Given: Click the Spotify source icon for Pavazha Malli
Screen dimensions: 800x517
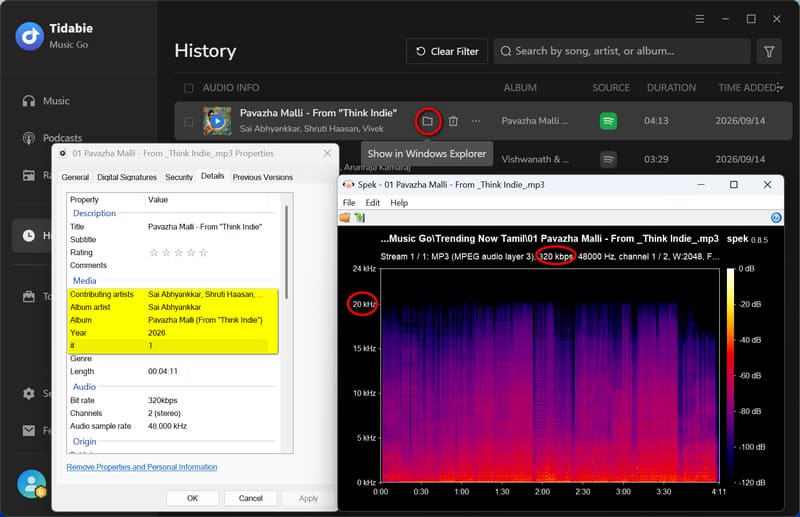Looking at the screenshot, I should coord(608,121).
